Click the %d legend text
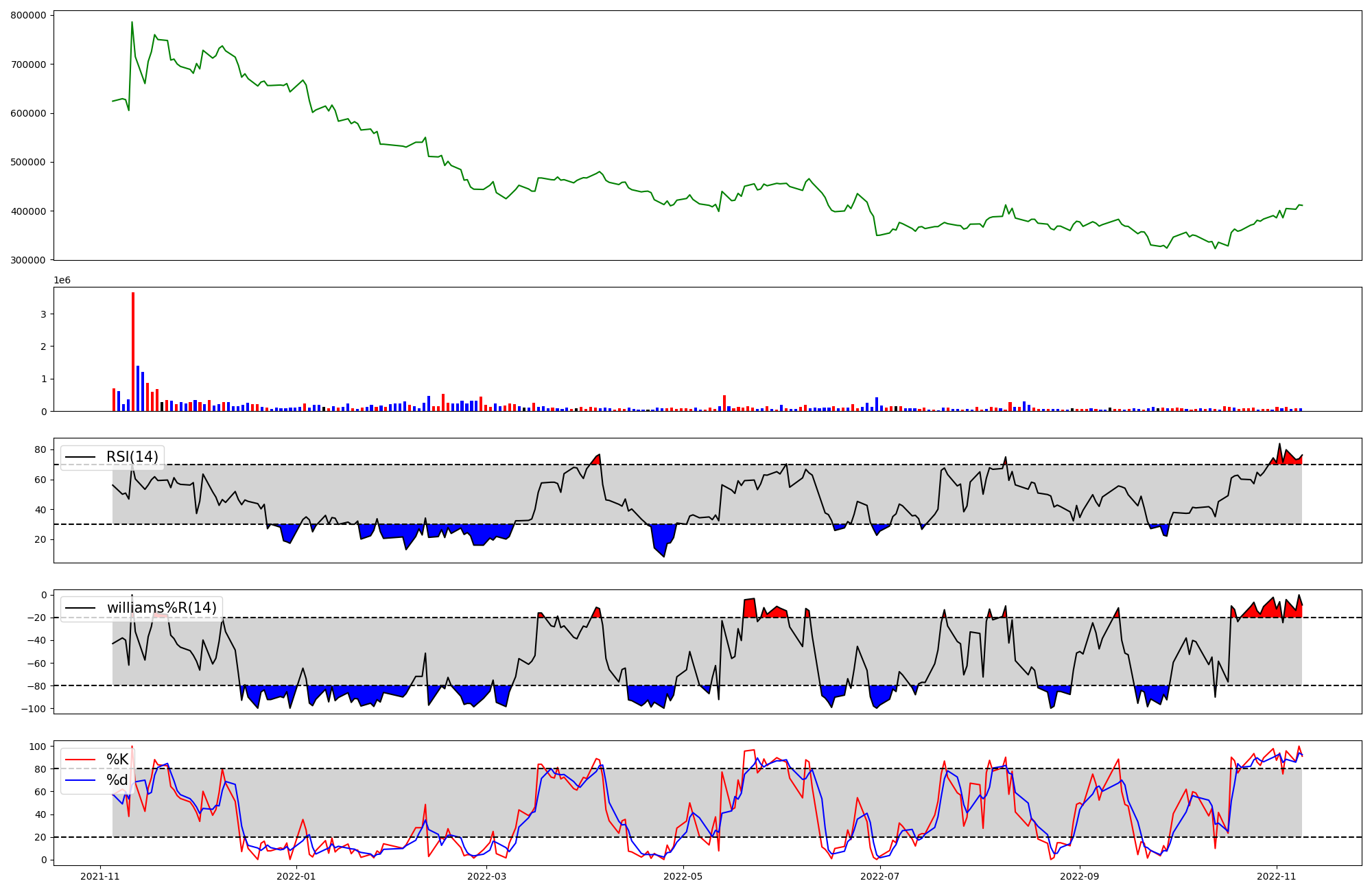This screenshot has width=1372, height=892. (117, 780)
